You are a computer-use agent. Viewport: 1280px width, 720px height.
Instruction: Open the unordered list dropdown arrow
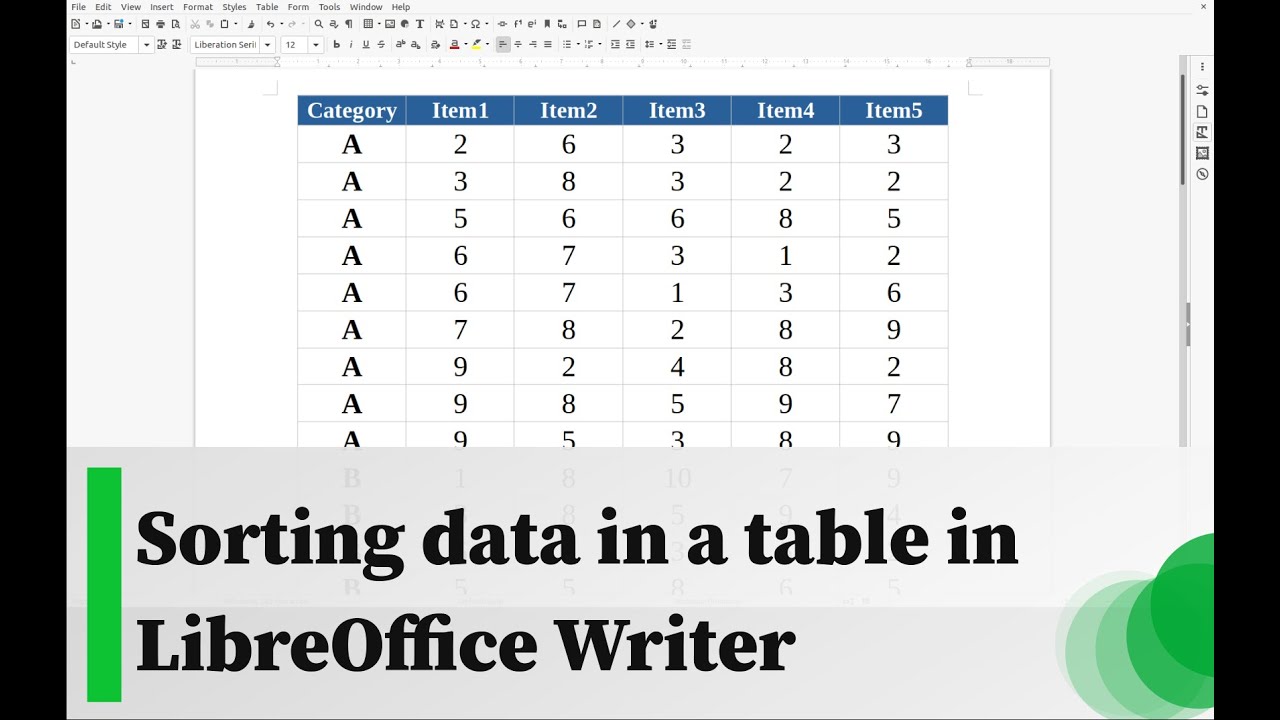[x=578, y=44]
